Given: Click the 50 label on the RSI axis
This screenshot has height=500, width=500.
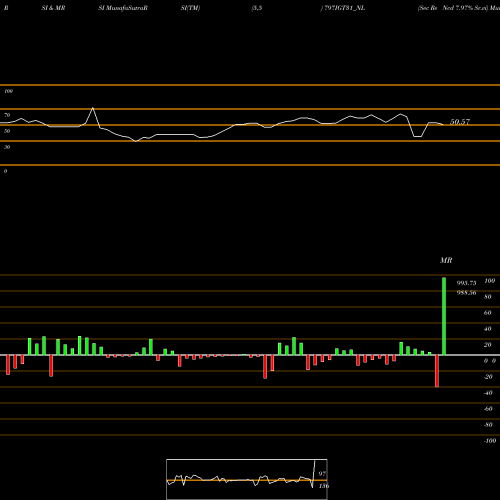Looking at the screenshot, I should (7, 131).
